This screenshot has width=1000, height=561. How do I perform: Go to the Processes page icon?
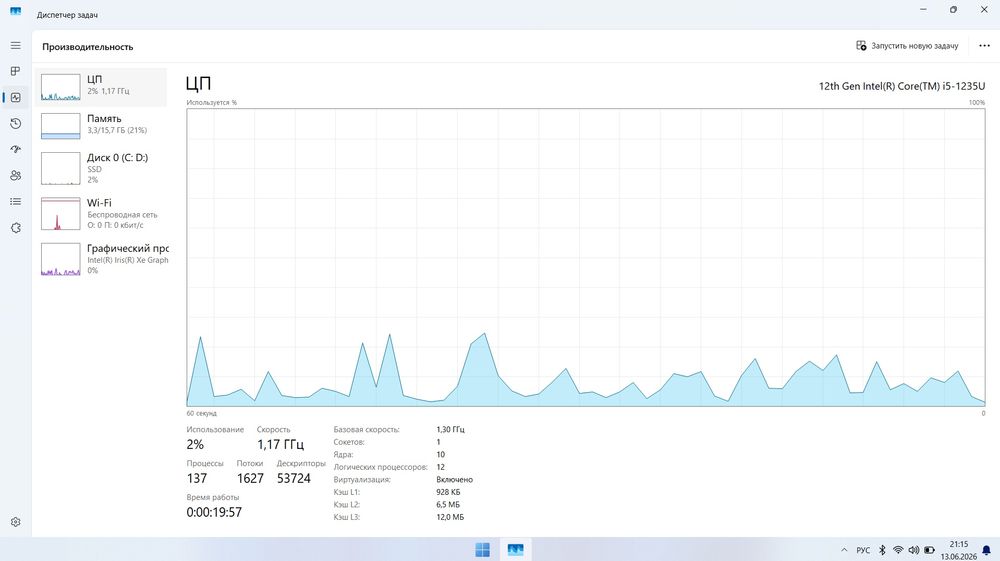point(15,71)
